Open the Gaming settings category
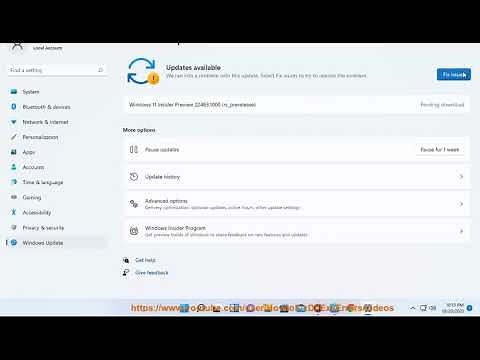The image size is (480, 360). [32, 197]
